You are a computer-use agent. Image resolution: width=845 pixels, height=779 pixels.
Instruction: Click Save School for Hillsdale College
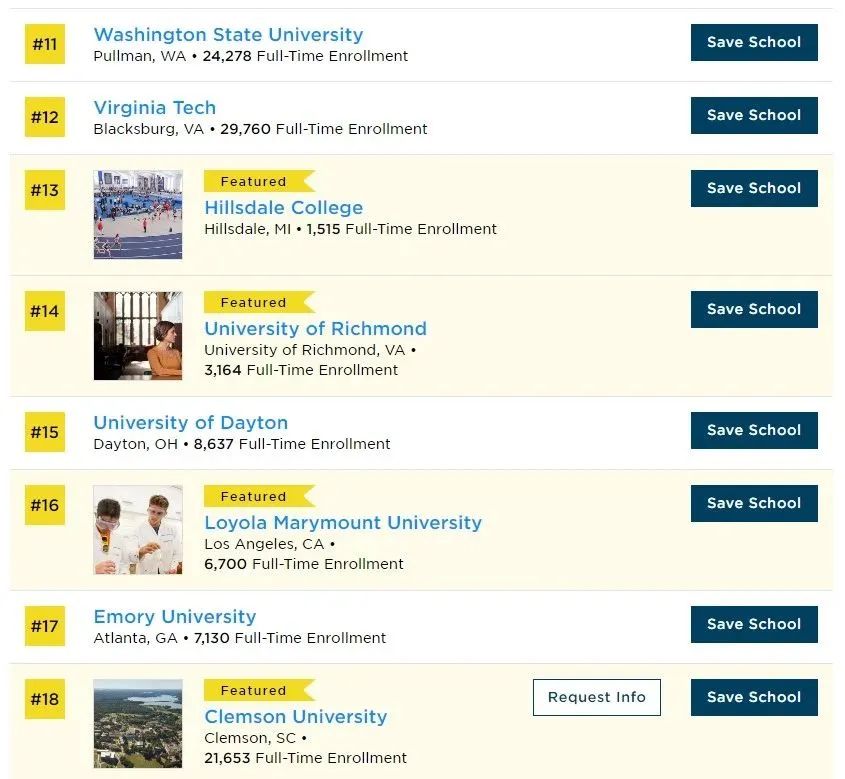pos(754,189)
